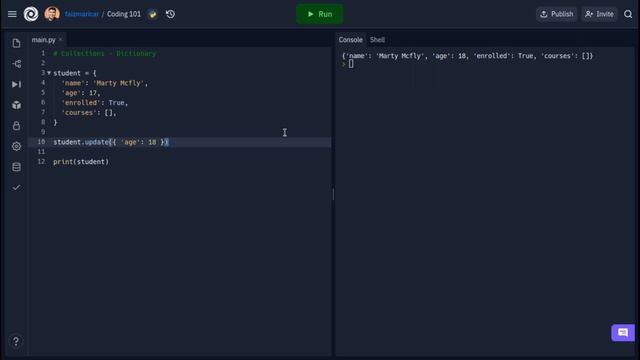Click the 'courses': [] line
Viewport: 640px width, 360px height.
pyautogui.click(x=89, y=112)
